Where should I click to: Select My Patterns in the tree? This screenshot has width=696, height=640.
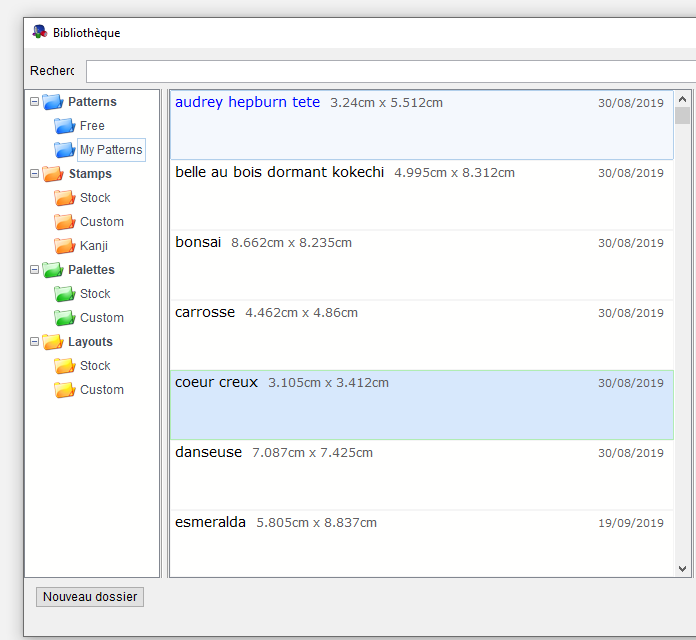111,150
